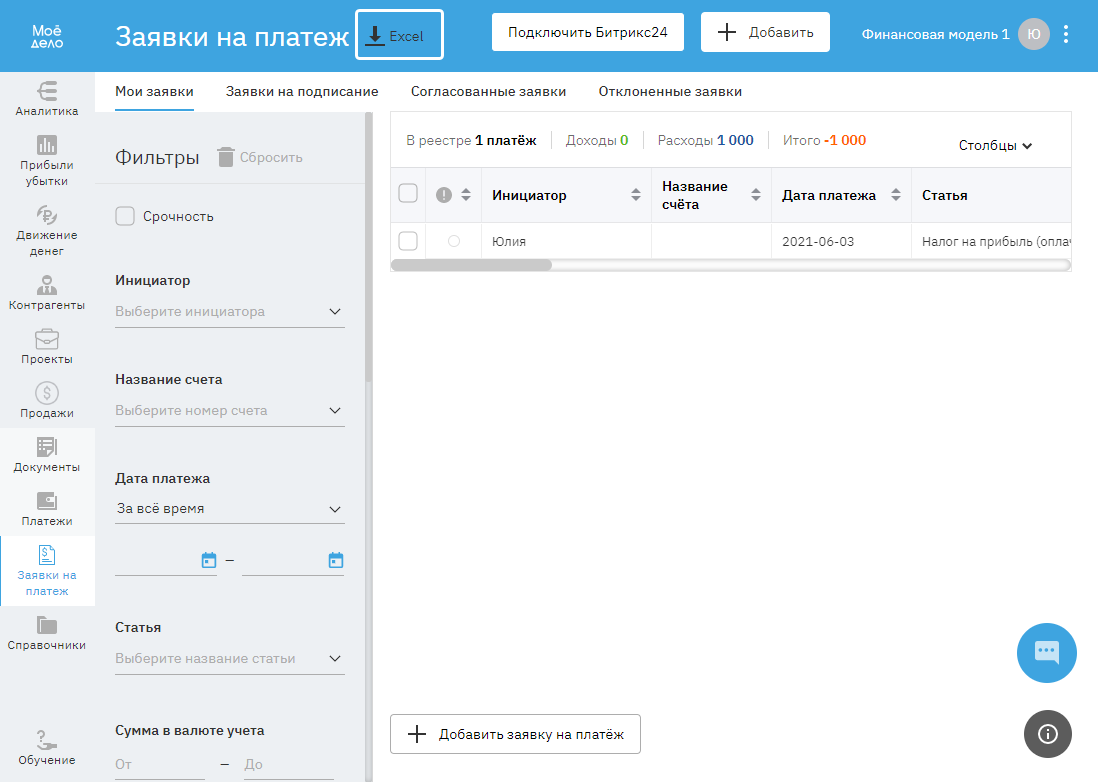Open the three-dot user menu
Image resolution: width=1098 pixels, height=782 pixels.
click(1066, 34)
